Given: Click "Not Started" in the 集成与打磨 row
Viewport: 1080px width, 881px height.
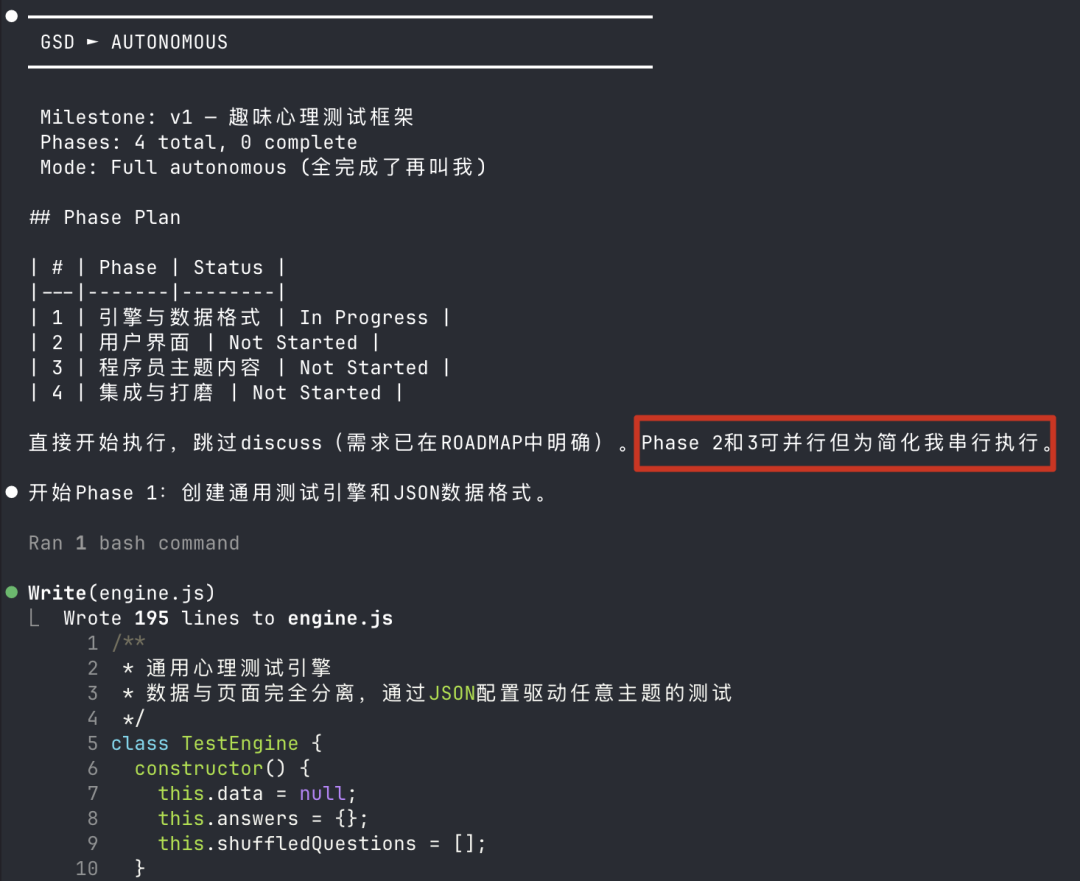Looking at the screenshot, I should pos(316,393).
